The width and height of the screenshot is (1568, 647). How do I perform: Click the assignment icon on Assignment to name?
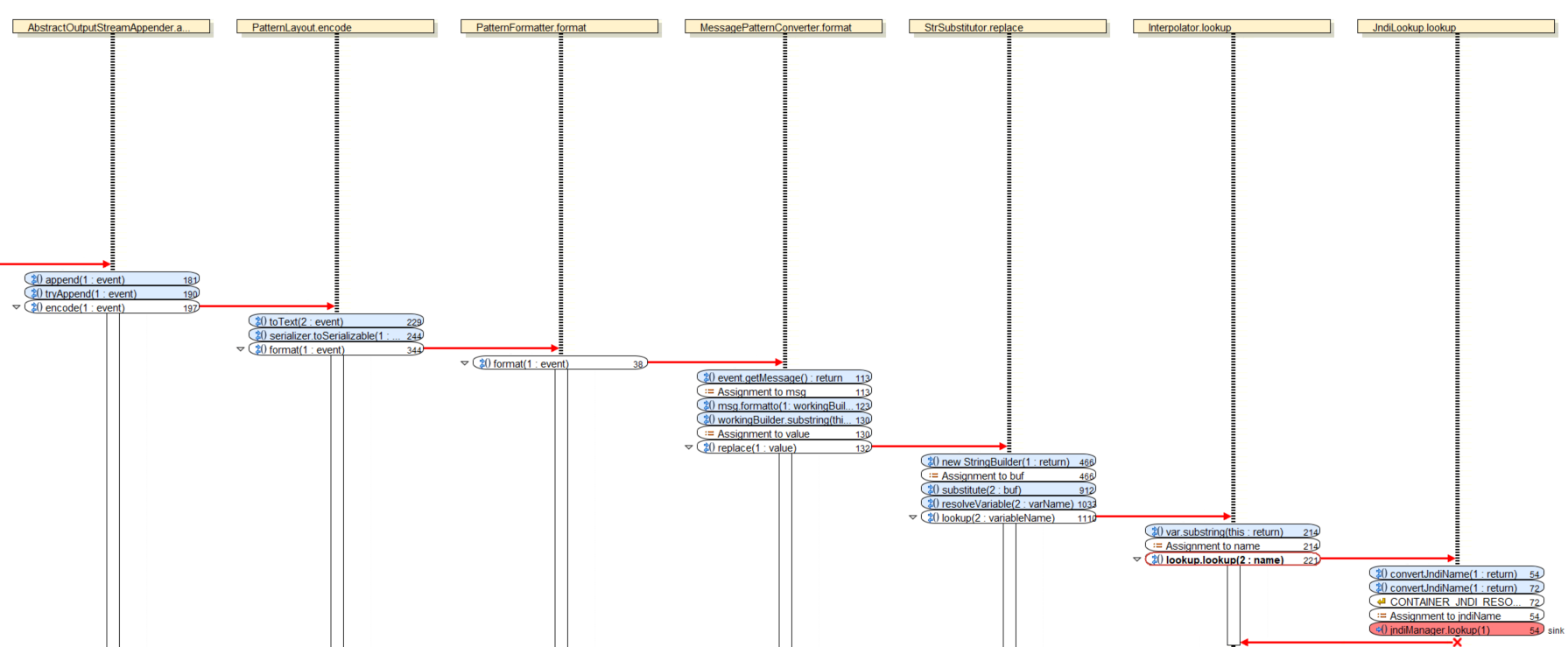click(1157, 546)
